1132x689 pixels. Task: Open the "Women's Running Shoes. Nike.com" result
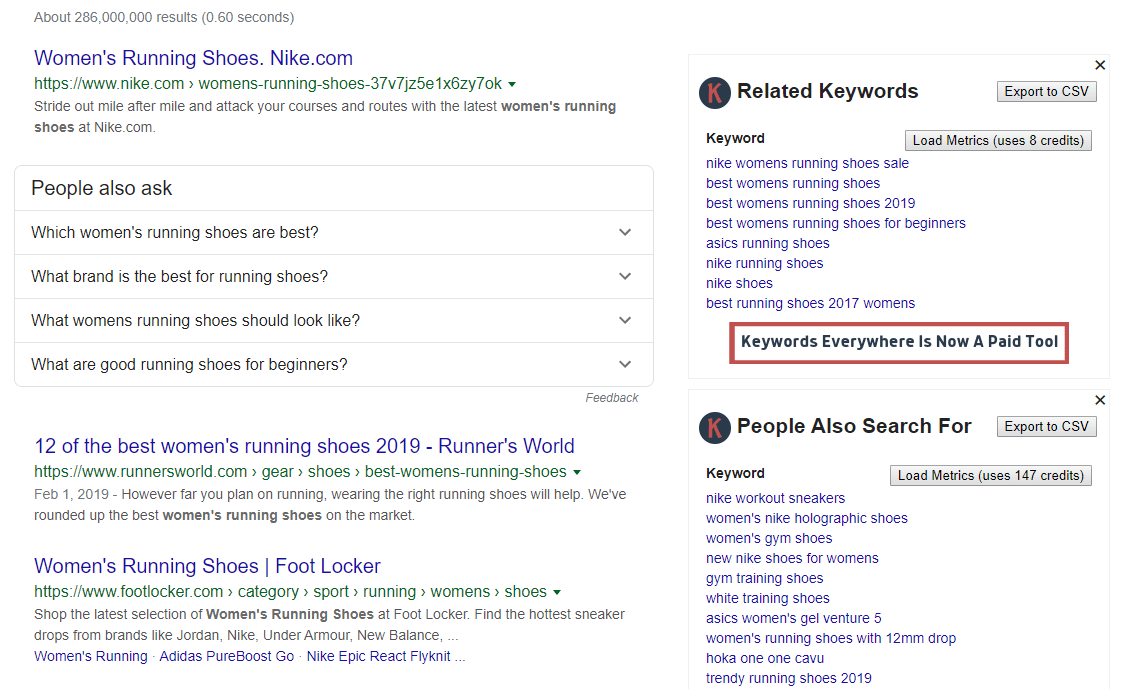193,57
